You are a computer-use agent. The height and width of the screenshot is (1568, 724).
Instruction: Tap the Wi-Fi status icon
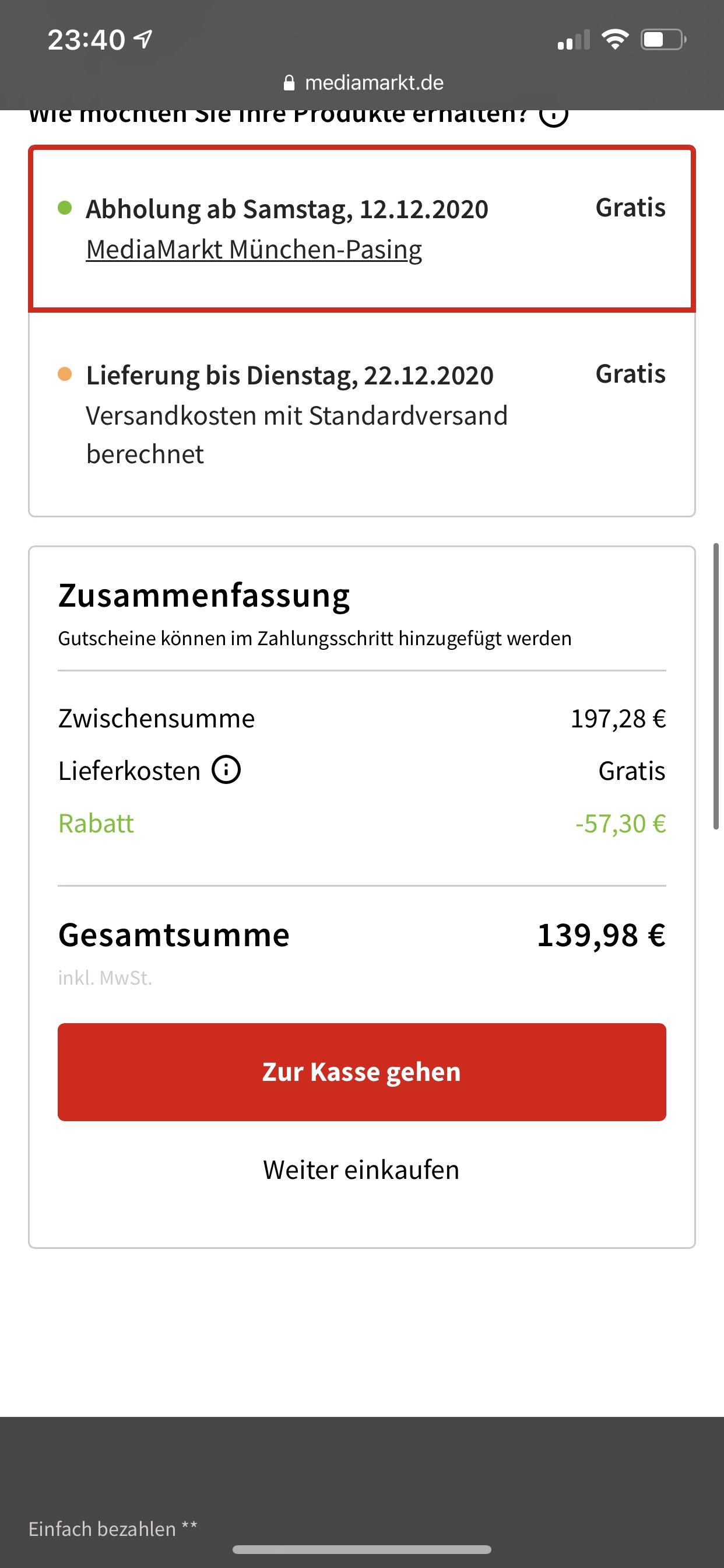point(614,40)
